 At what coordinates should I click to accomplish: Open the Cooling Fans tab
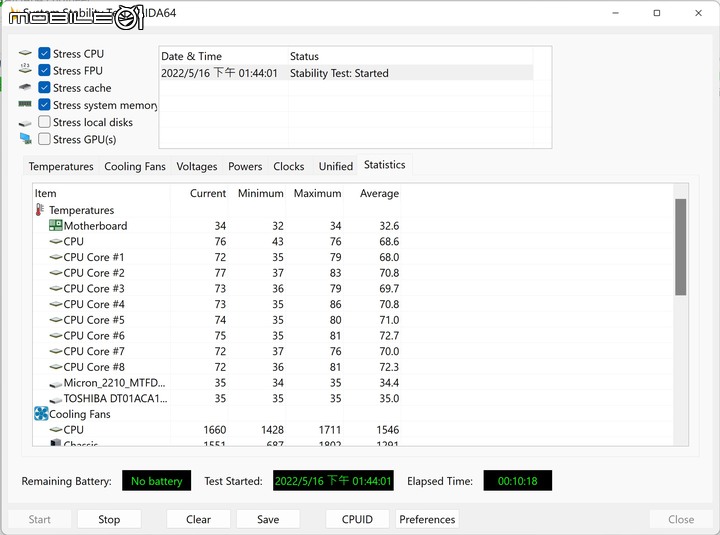coord(135,166)
